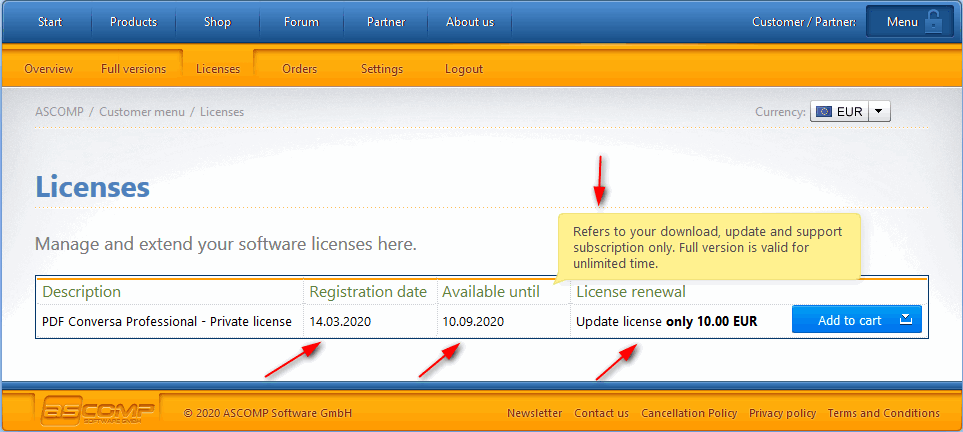Open the Start menu item
The height and width of the screenshot is (432, 963).
[x=50, y=22]
